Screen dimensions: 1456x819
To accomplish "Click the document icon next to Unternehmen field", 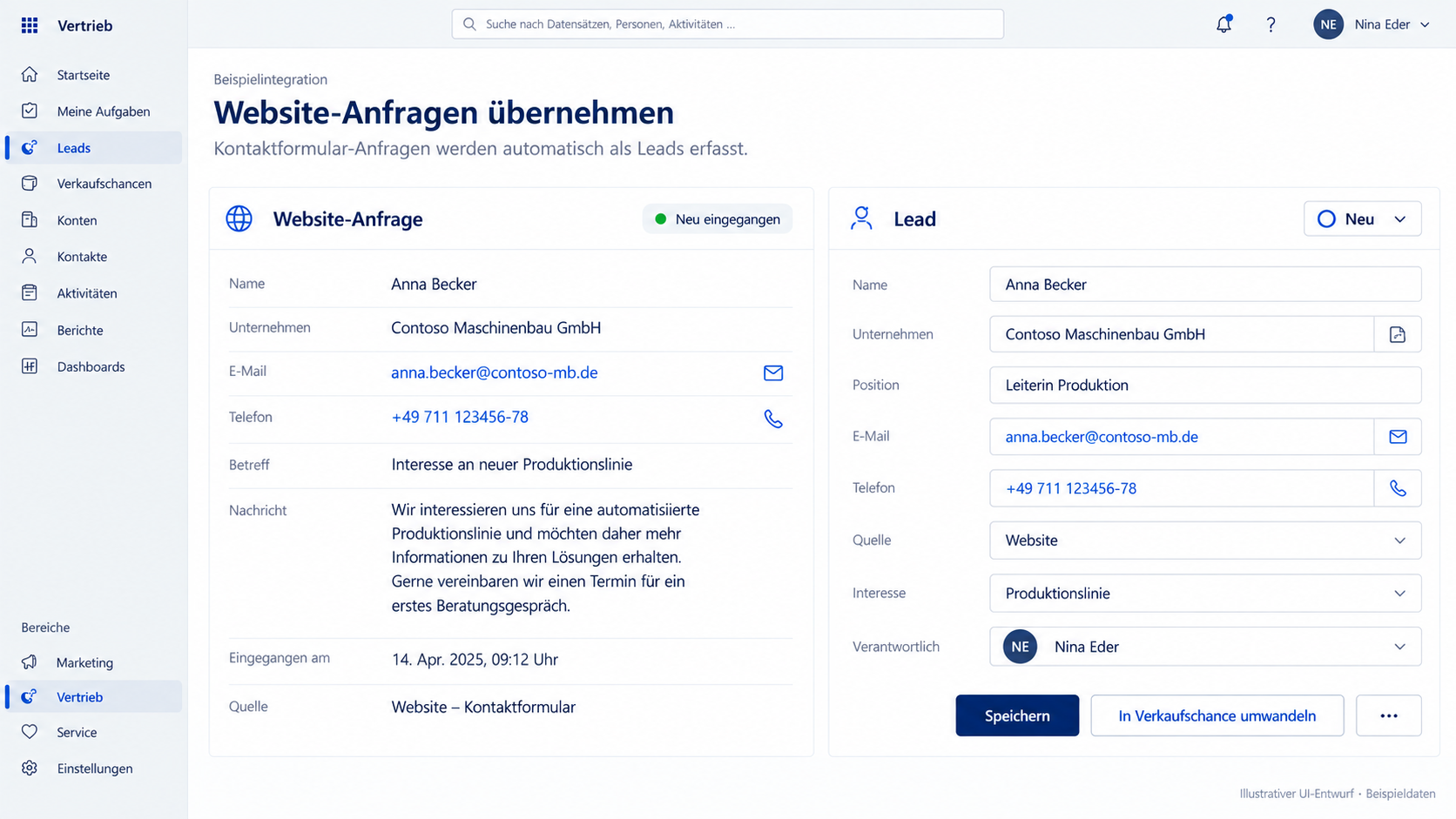I will pyautogui.click(x=1398, y=334).
